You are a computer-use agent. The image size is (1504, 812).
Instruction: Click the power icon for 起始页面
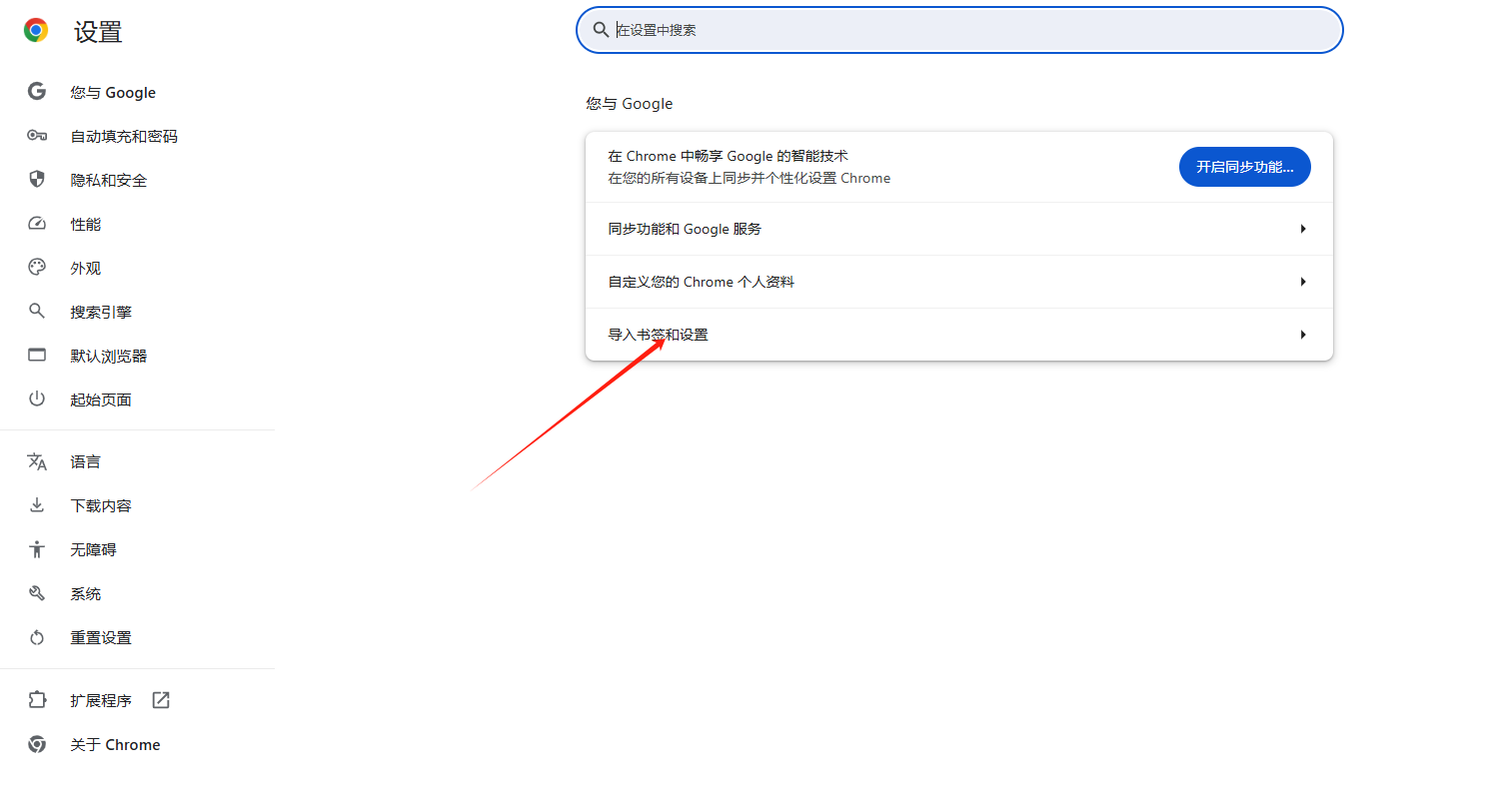point(37,400)
